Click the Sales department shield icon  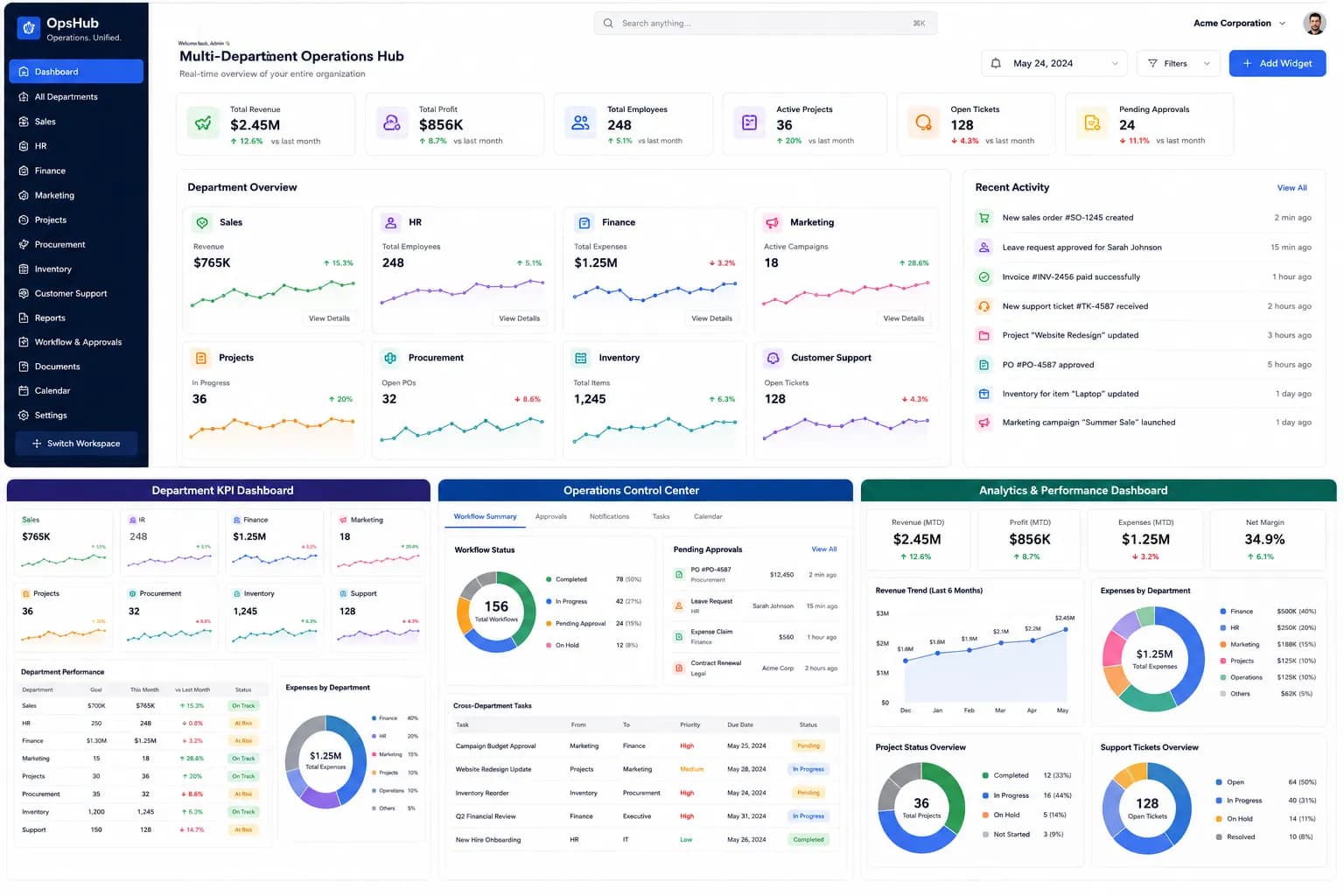(202, 222)
